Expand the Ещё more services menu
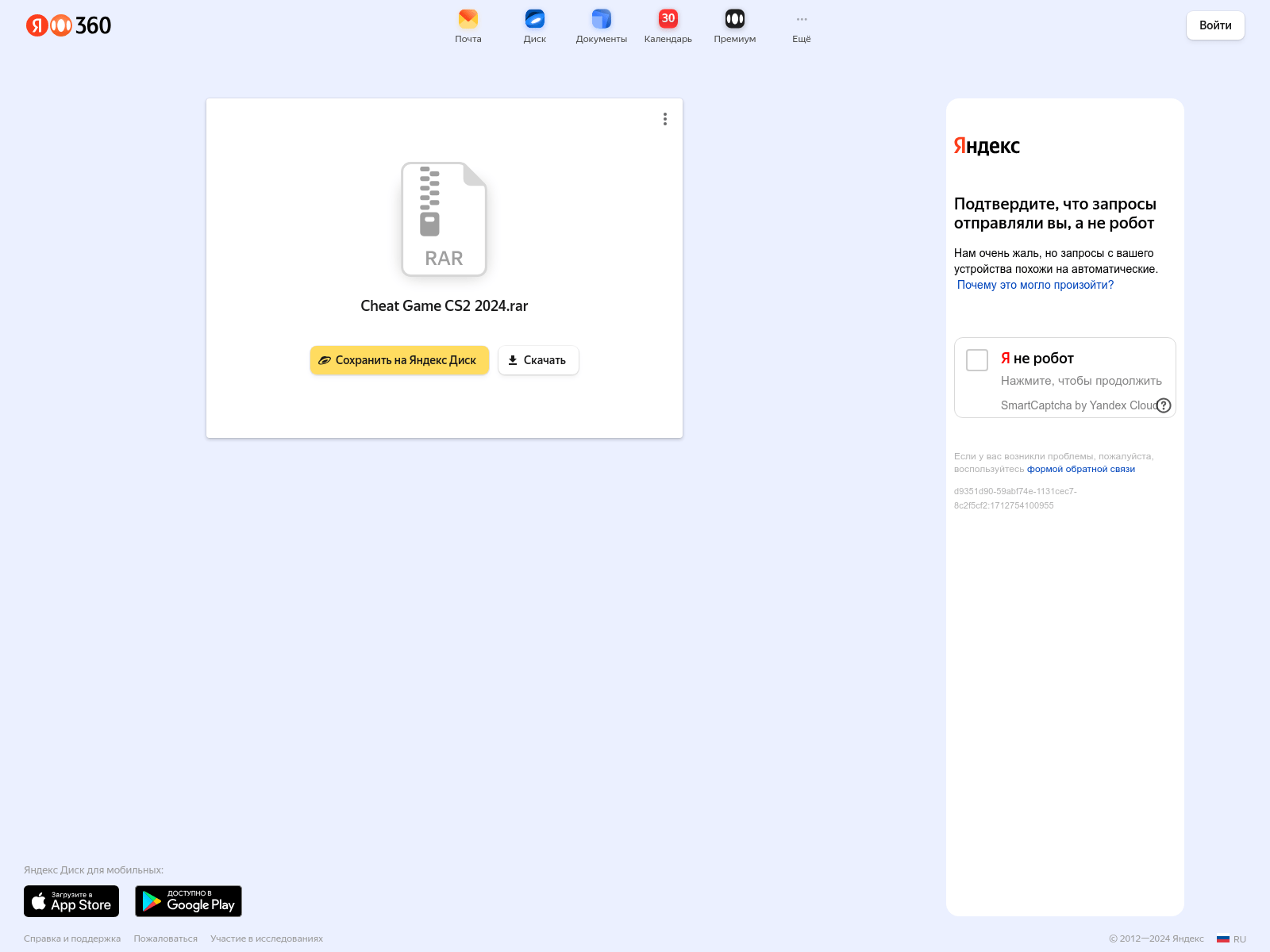The width and height of the screenshot is (1270, 952). pos(802,26)
